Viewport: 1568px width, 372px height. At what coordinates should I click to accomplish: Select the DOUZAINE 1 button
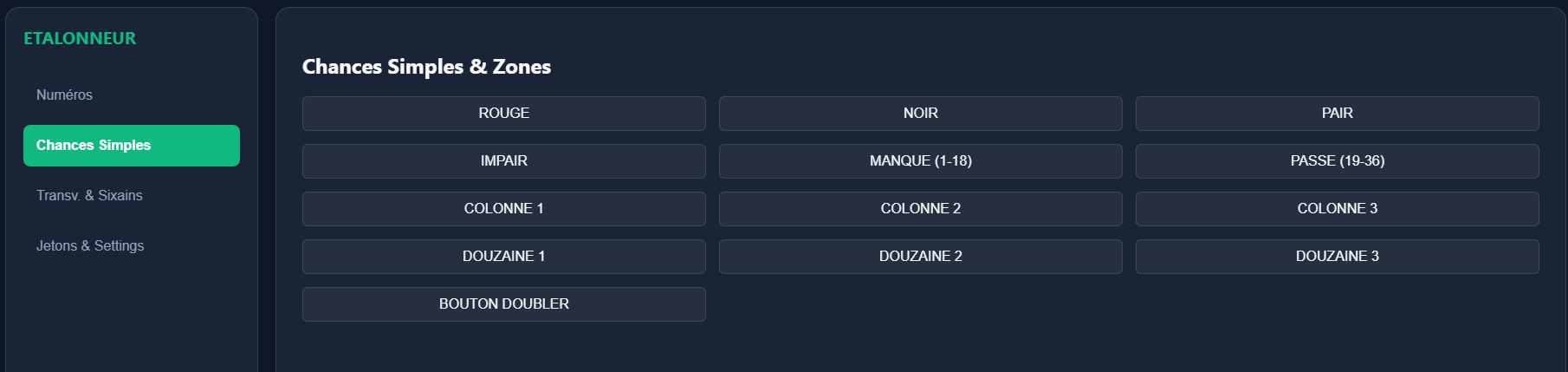point(503,257)
